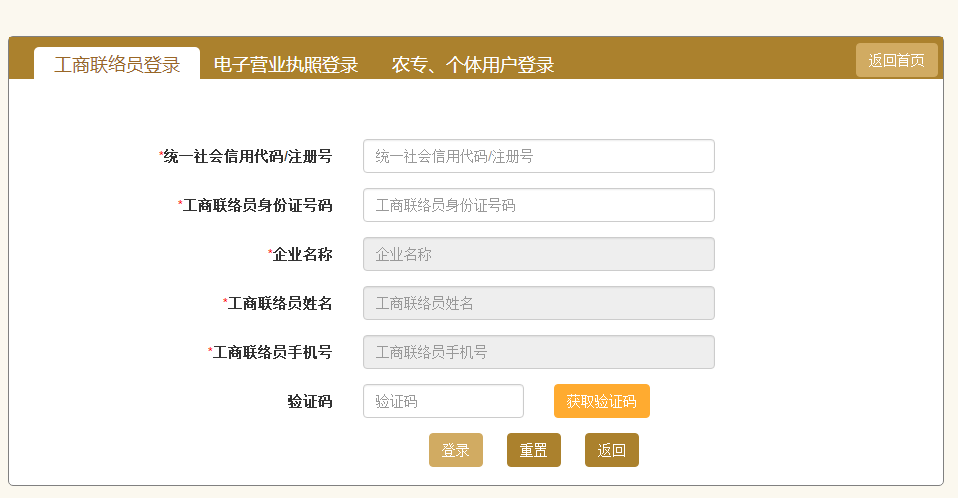
Task: Go back with the 返回 button
Action: pyautogui.click(x=612, y=450)
